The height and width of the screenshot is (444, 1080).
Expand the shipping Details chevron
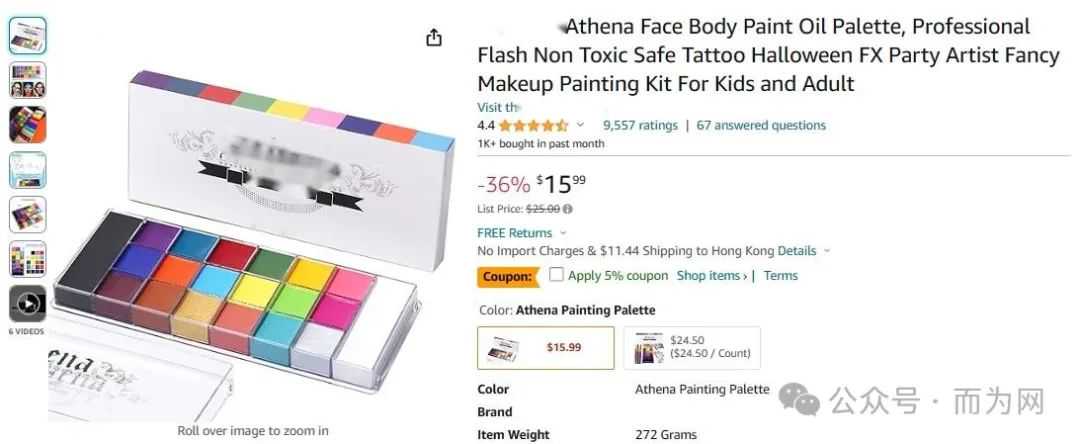pyautogui.click(x=827, y=251)
